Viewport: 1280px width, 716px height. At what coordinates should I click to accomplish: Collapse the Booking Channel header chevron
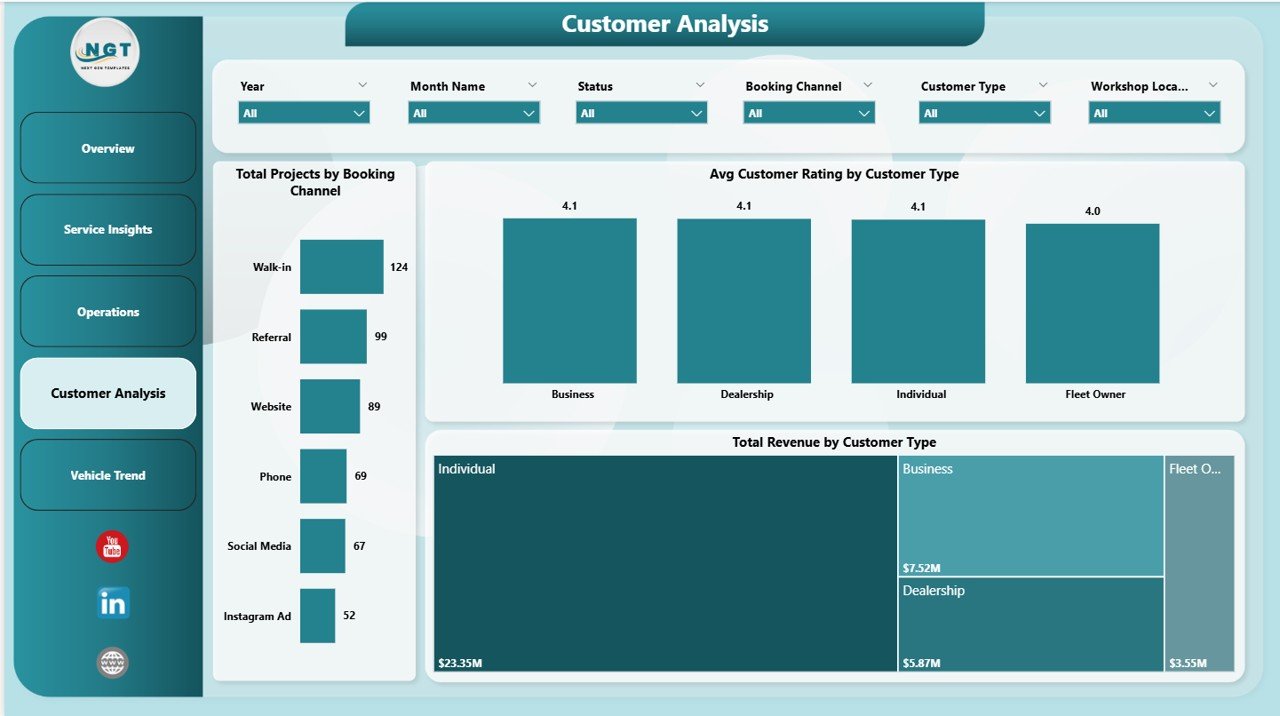(x=868, y=85)
